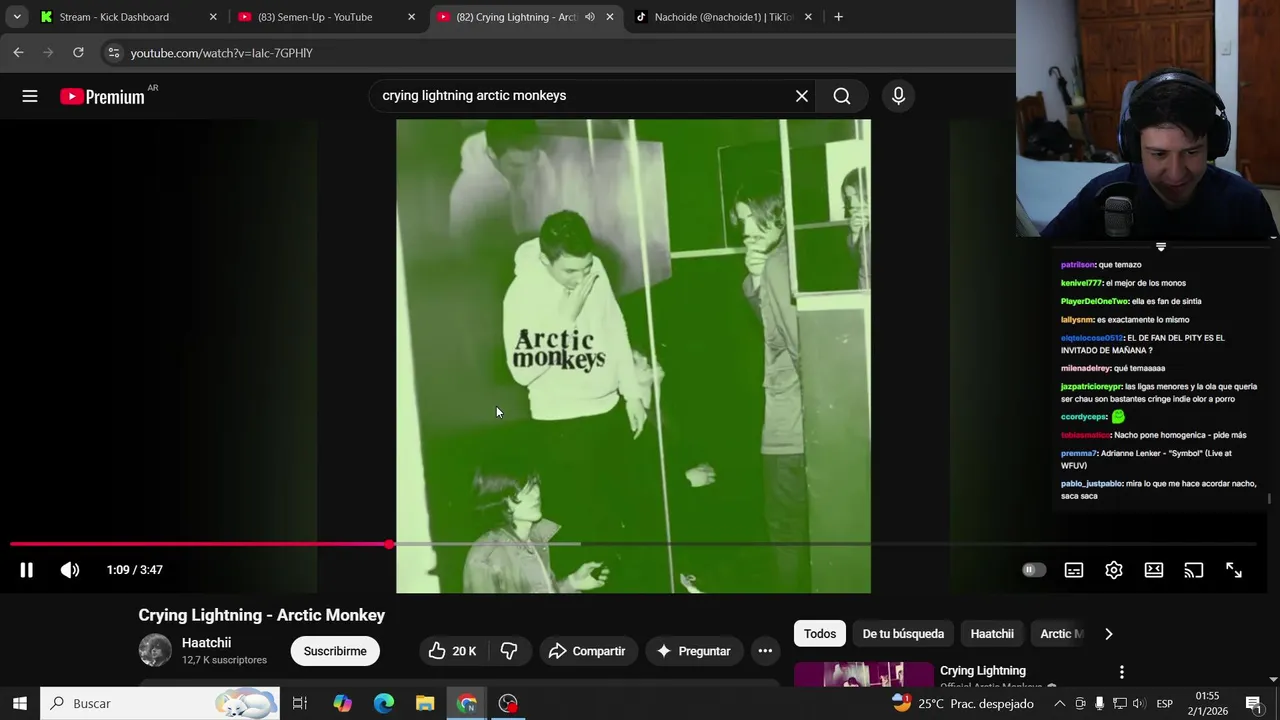Select the Haatchii filter chip
The height and width of the screenshot is (720, 1280).
pos(992,634)
